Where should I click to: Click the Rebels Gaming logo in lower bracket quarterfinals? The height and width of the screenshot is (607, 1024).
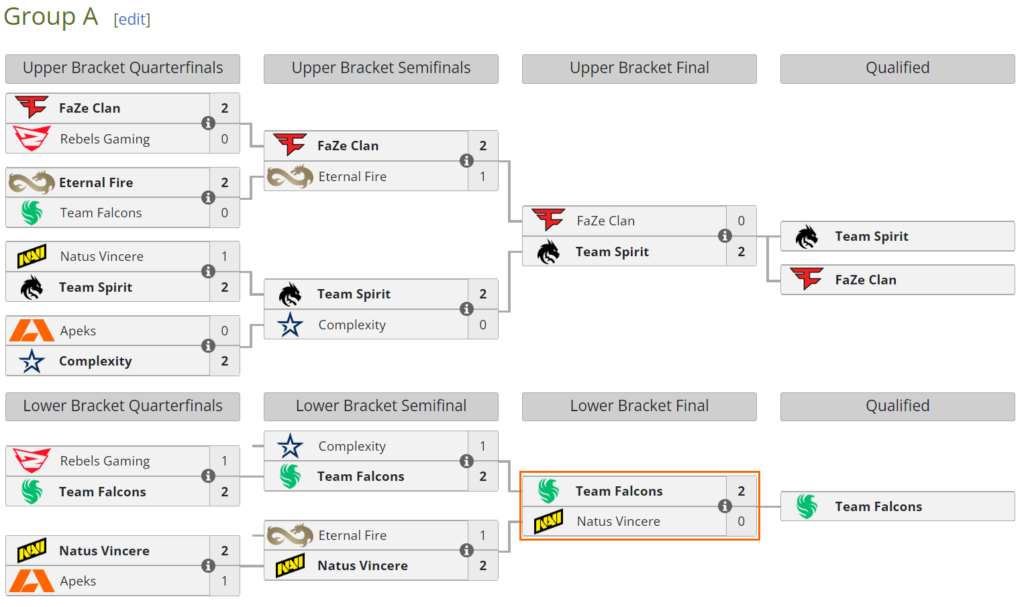[31, 461]
